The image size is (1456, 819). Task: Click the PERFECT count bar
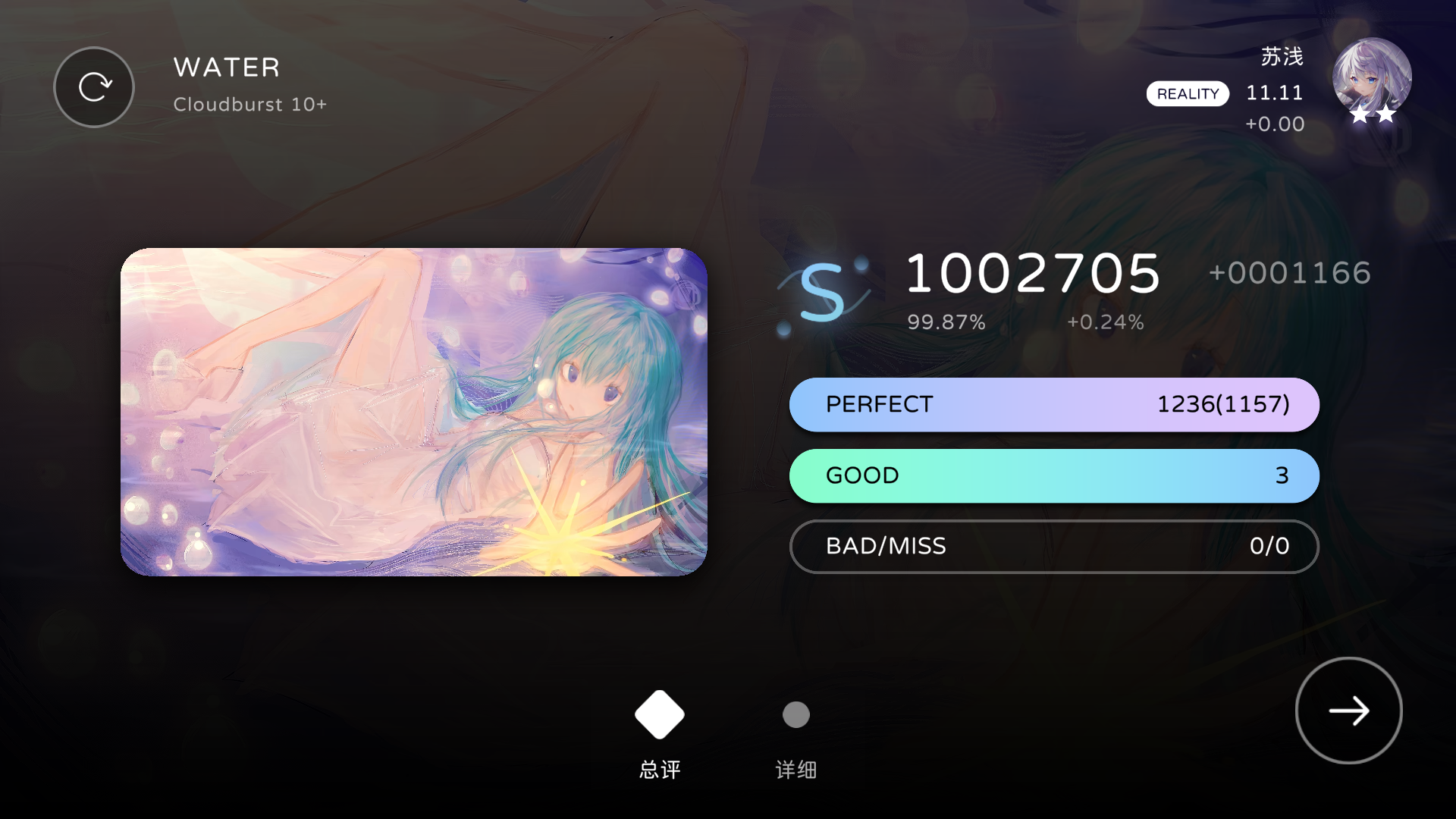click(1054, 405)
